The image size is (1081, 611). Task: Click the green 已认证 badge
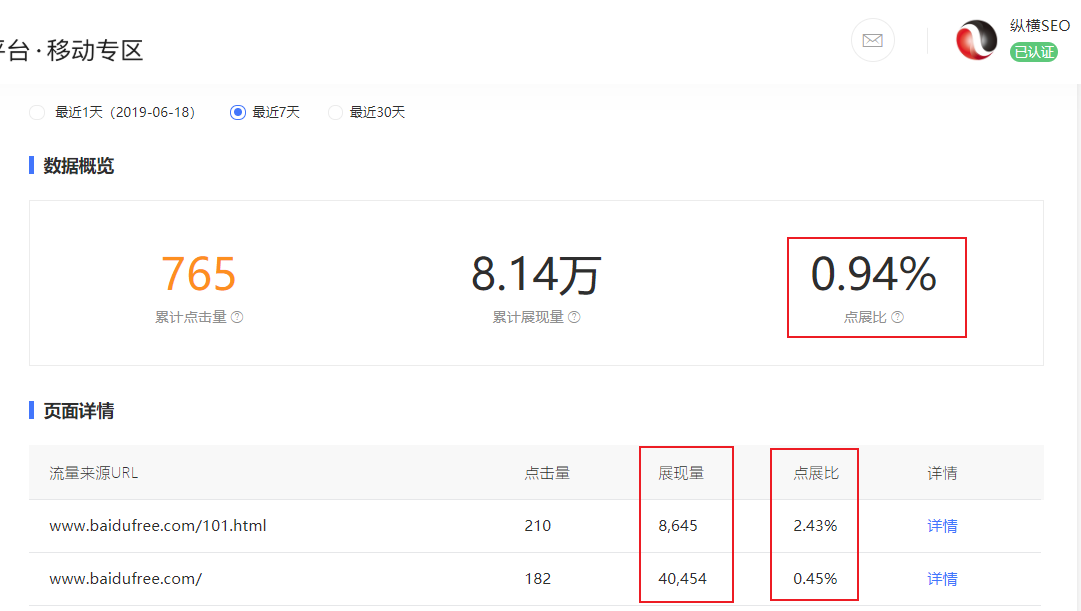coord(1033,52)
